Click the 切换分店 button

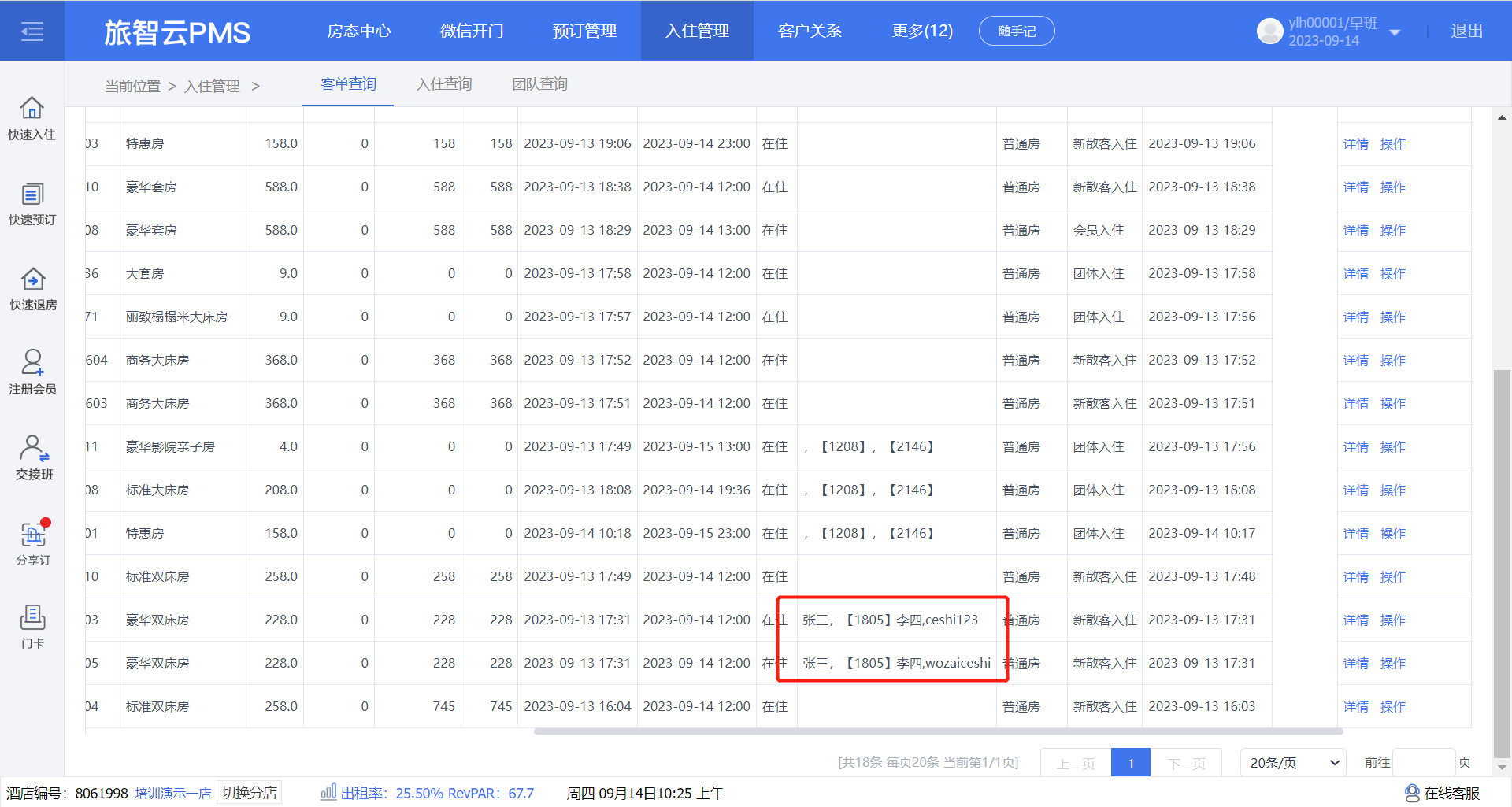[x=249, y=792]
